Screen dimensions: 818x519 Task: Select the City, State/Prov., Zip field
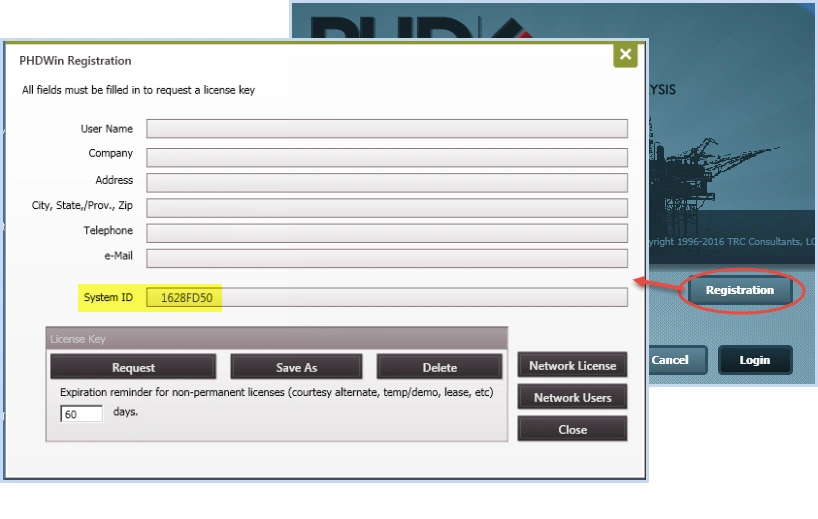[x=386, y=208]
